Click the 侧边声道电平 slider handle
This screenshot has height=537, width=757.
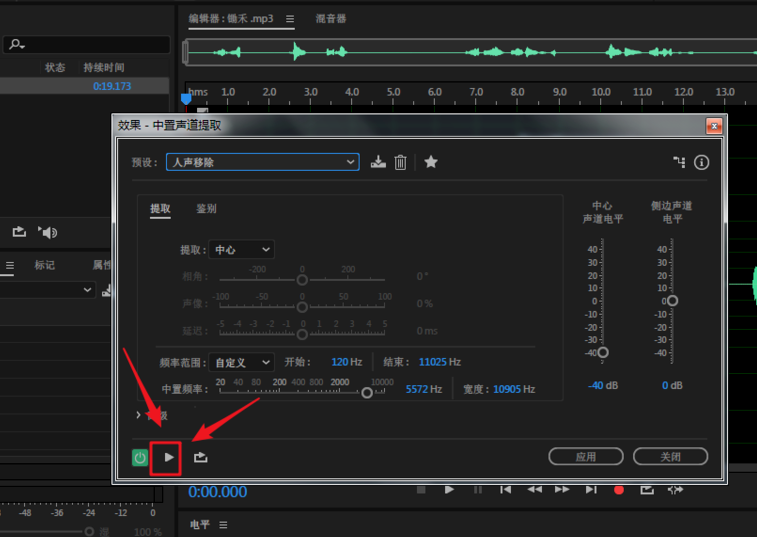[672, 301]
